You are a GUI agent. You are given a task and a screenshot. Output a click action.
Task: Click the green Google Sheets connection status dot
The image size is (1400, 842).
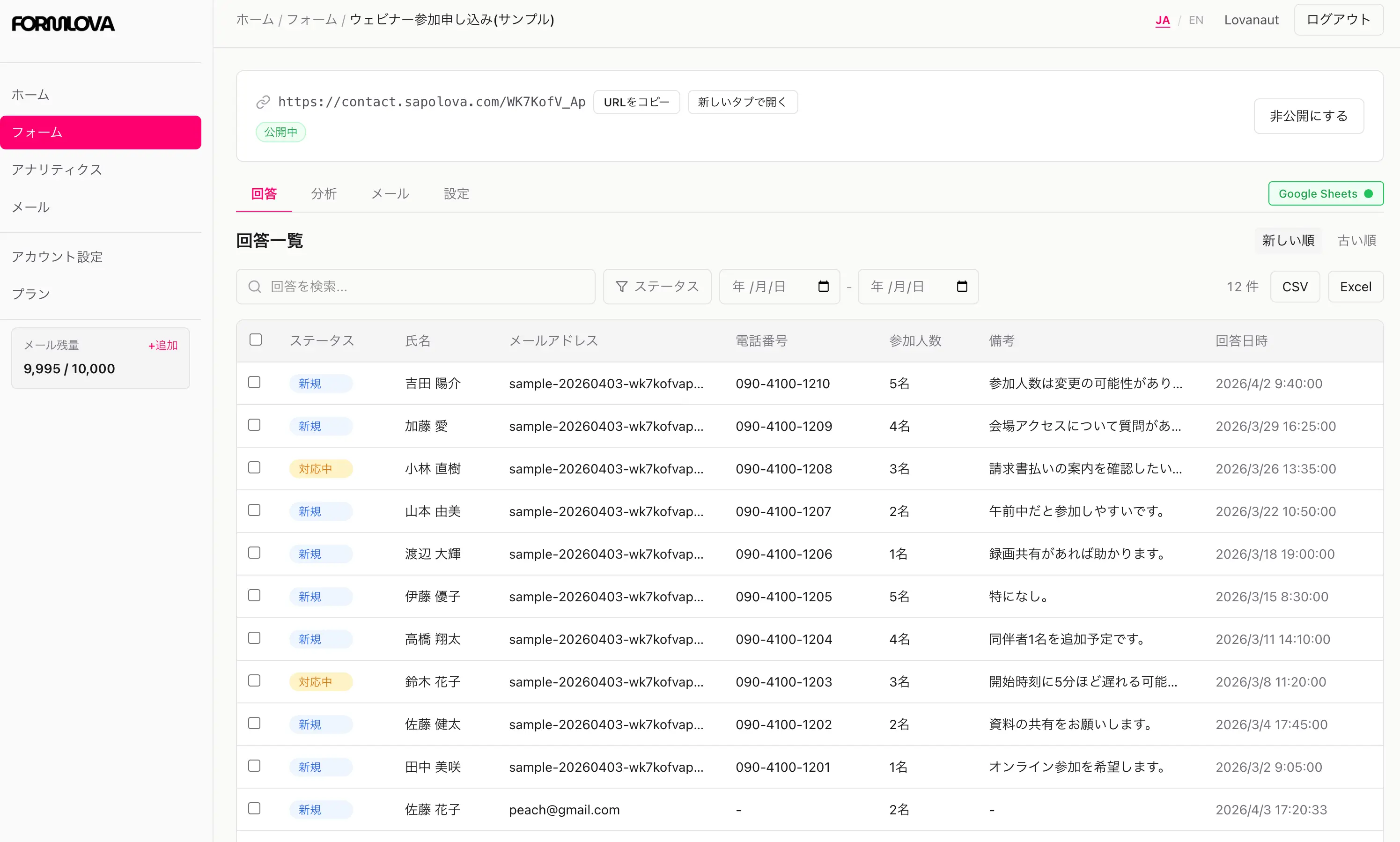click(1368, 193)
